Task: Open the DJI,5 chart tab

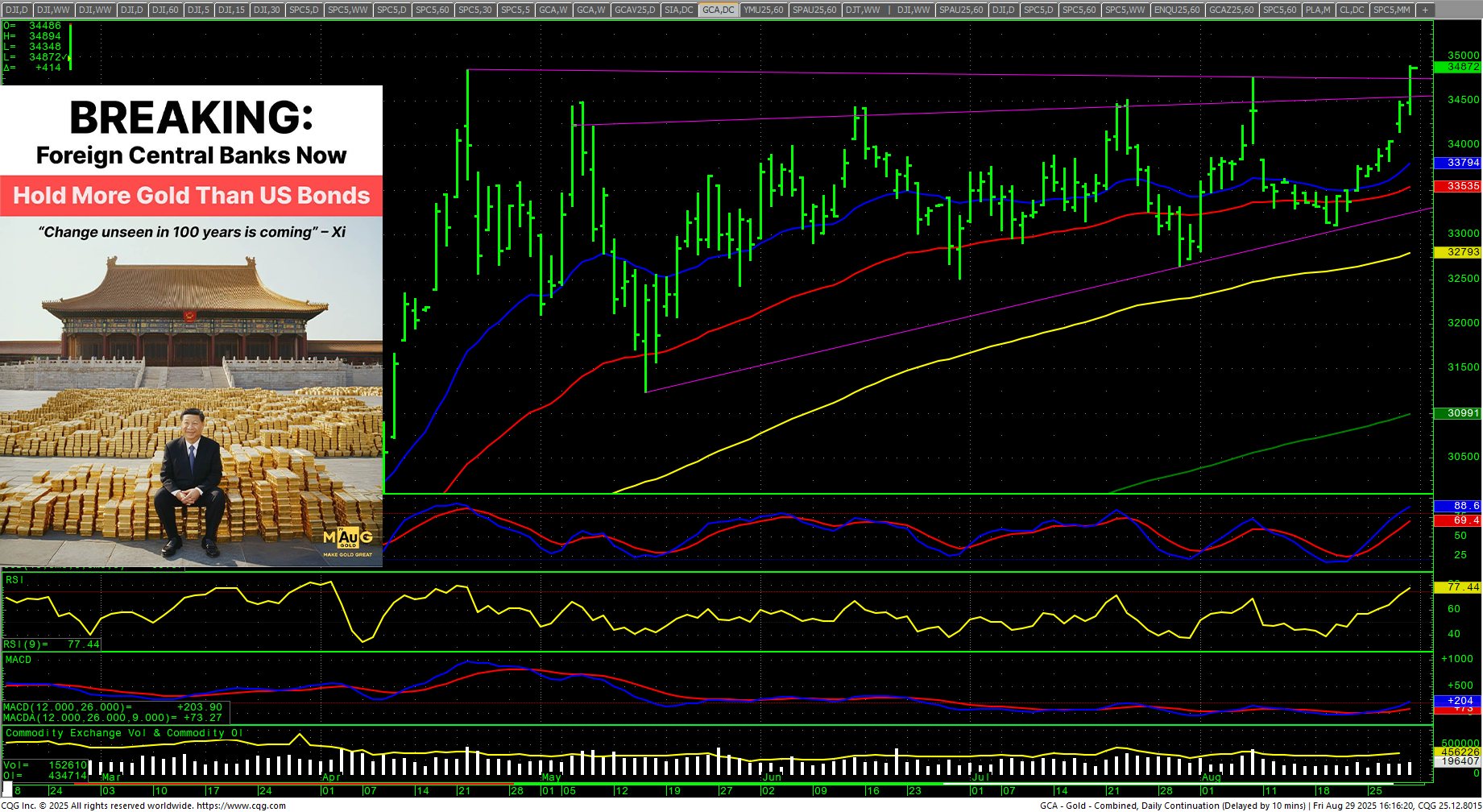Action: click(198, 10)
